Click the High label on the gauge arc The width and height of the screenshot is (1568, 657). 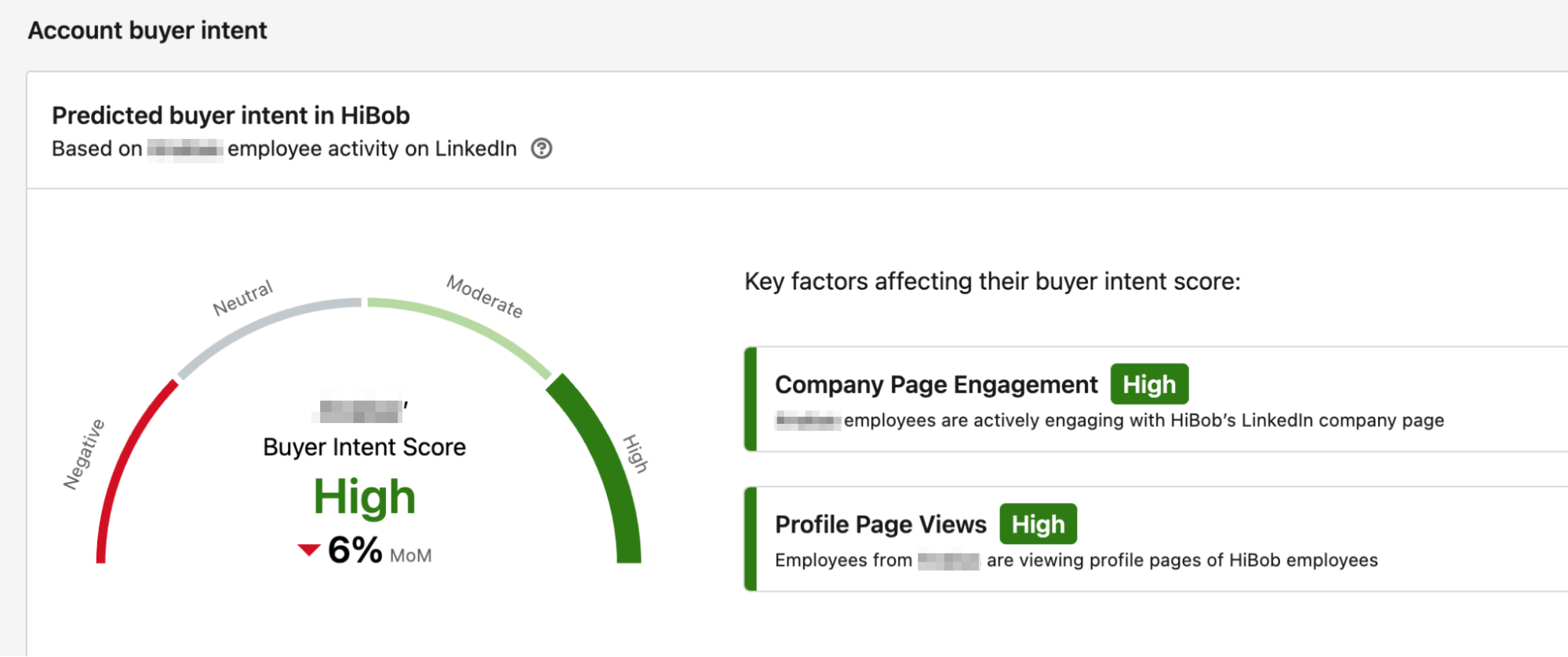(x=636, y=454)
